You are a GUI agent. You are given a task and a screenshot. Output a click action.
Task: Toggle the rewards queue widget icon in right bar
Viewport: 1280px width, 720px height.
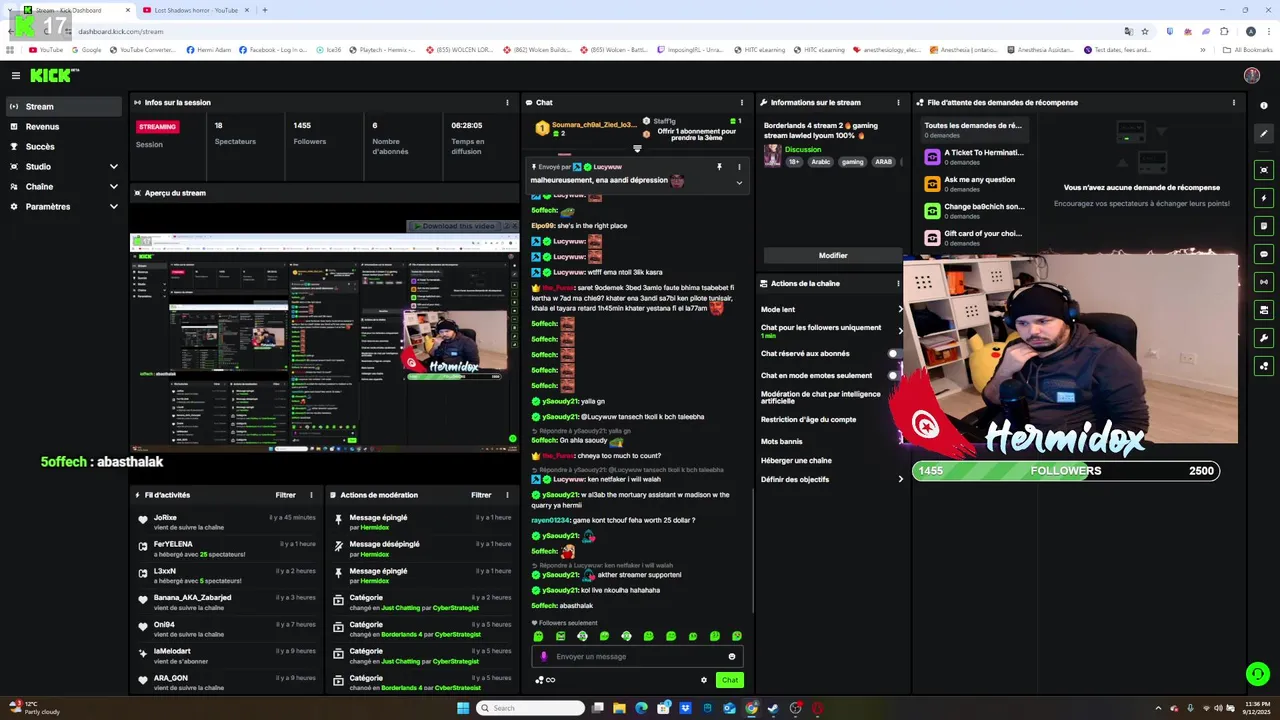pos(1264,366)
